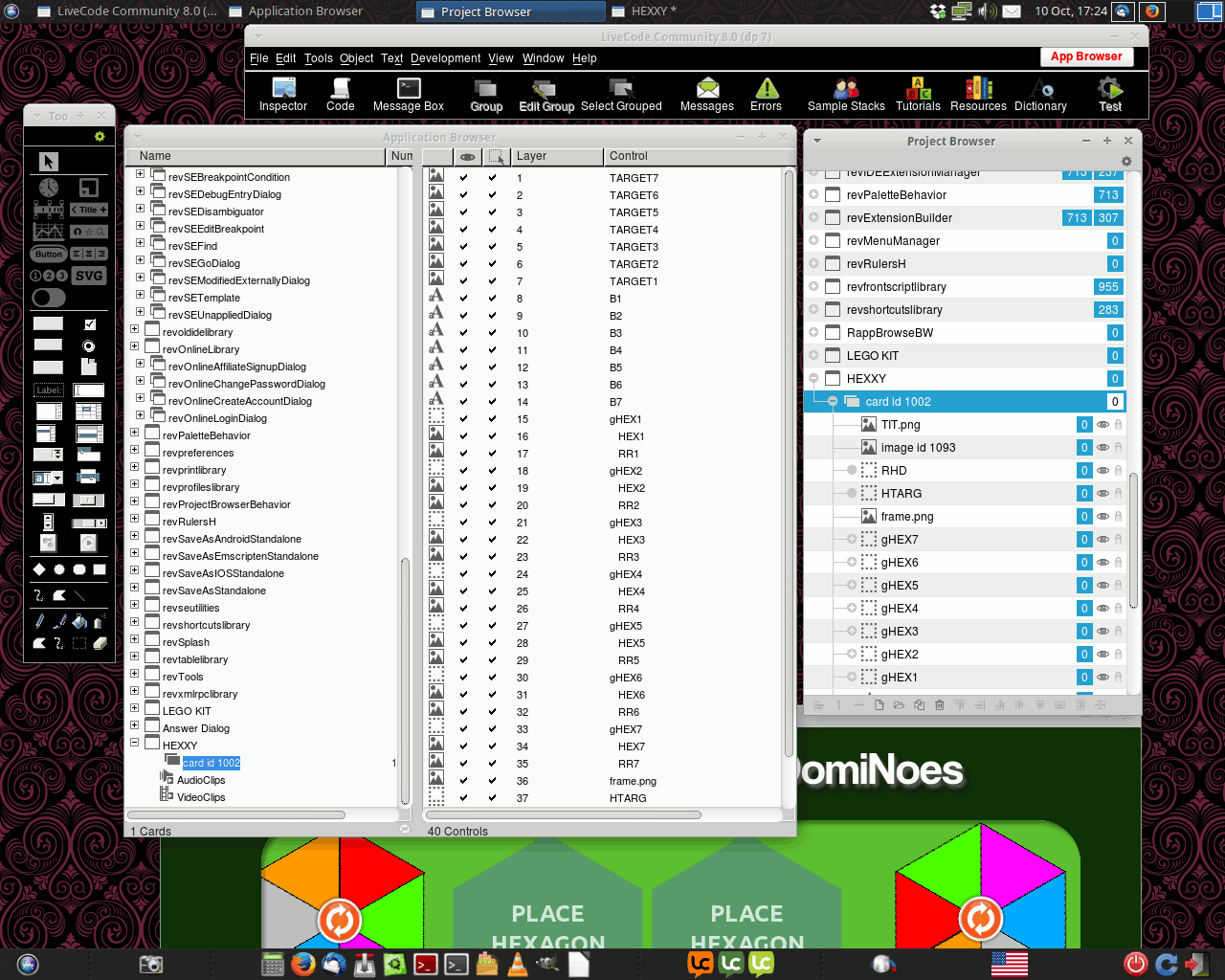Screen dimensions: 1225x980
Task: Toggle visibility eye for gHEX7 group
Action: click(x=1102, y=540)
